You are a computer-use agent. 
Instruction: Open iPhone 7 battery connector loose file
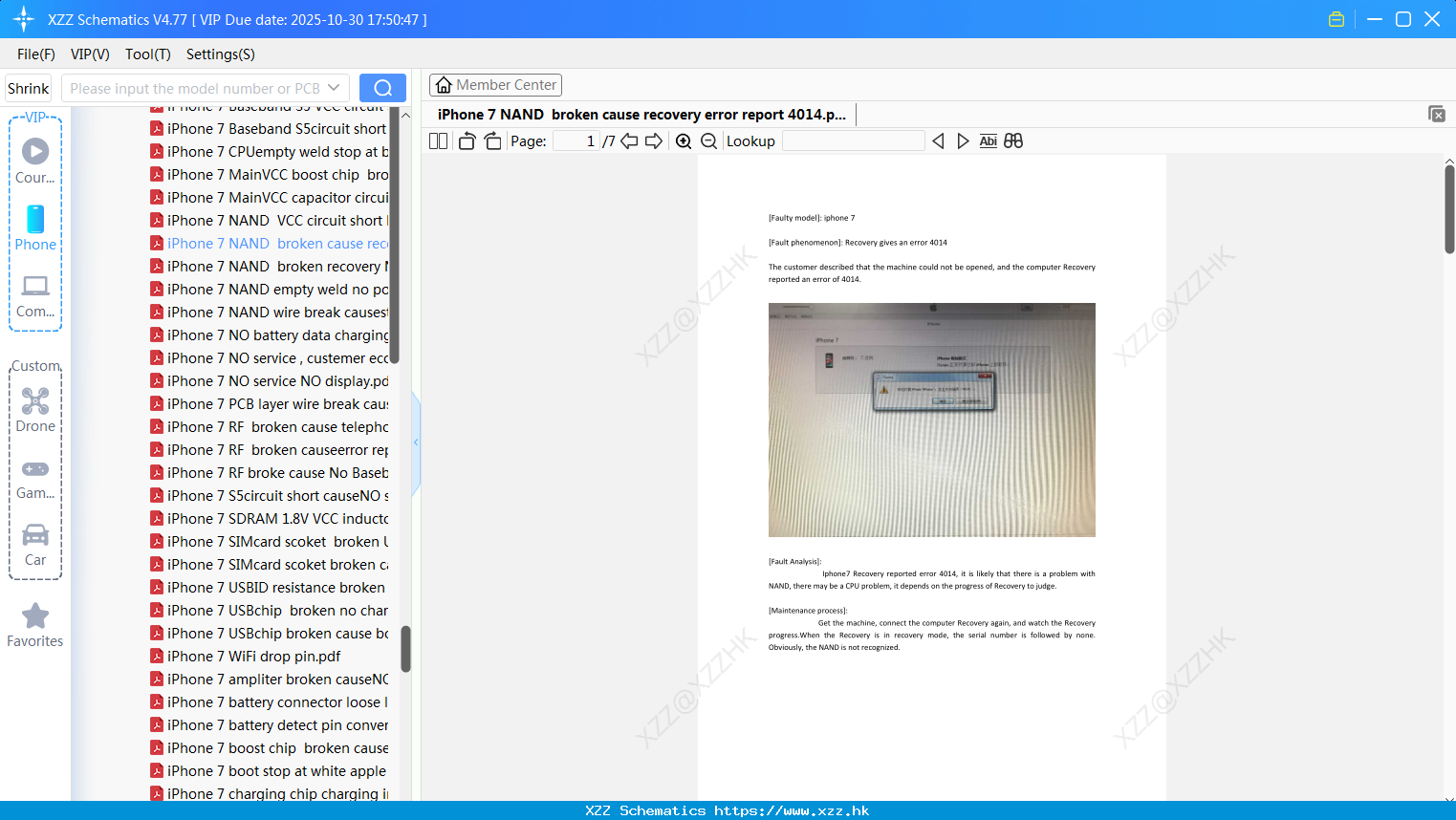270,702
